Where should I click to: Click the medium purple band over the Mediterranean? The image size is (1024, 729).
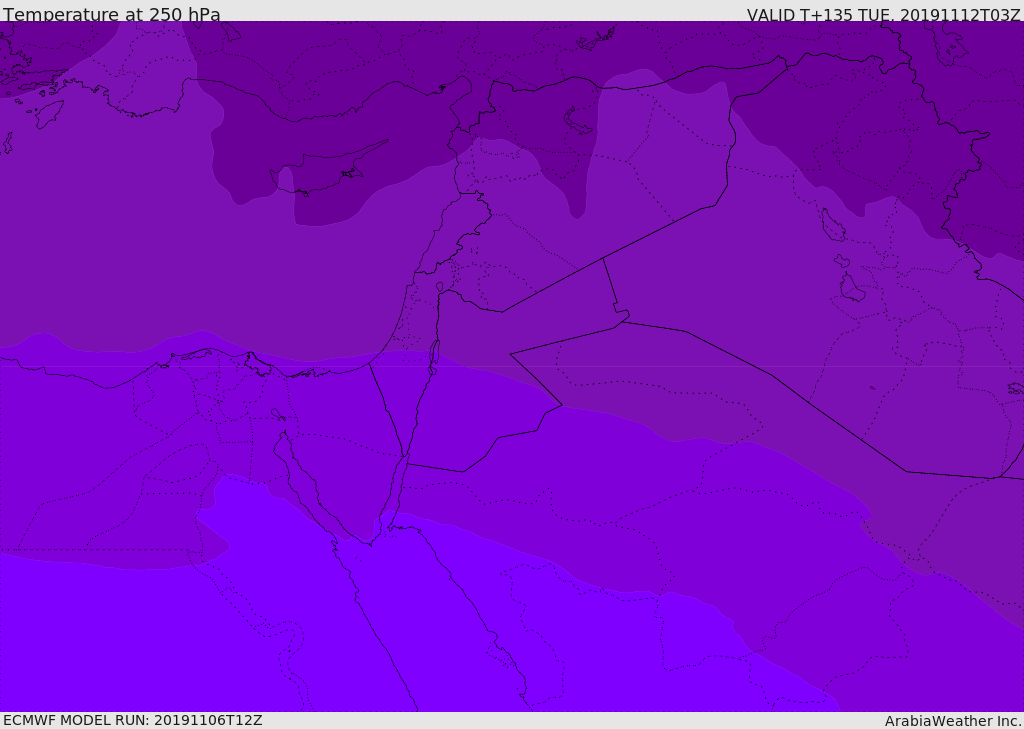tap(150, 250)
